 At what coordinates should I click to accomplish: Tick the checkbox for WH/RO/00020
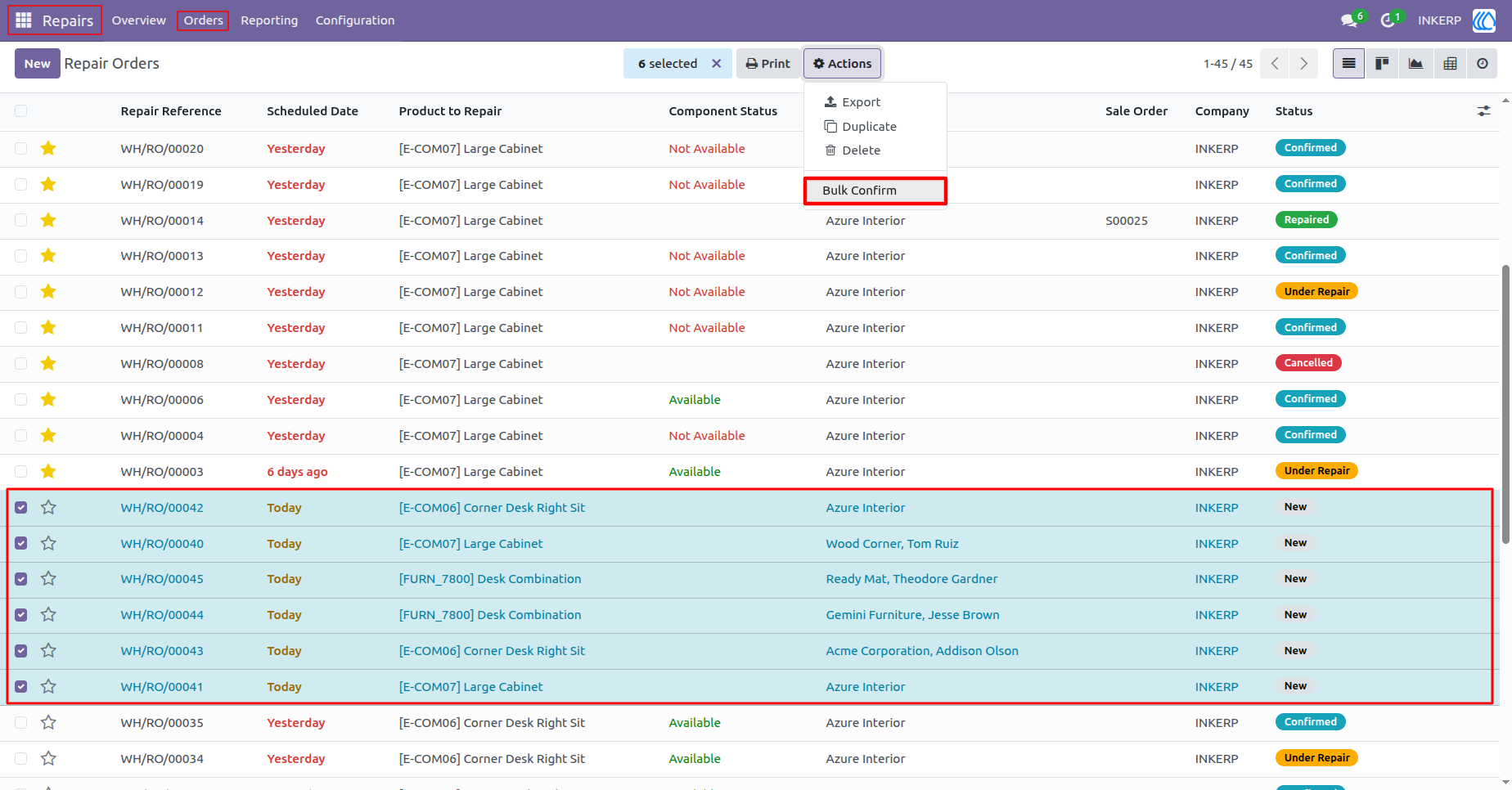coord(21,149)
